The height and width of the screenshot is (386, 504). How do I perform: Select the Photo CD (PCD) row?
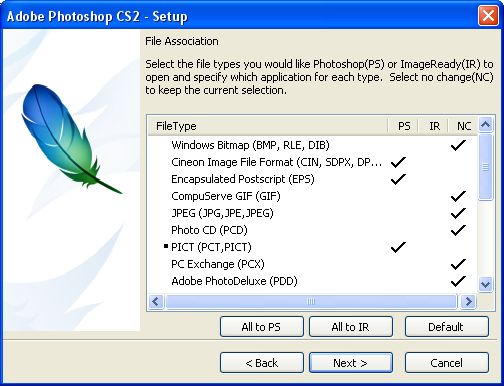point(312,230)
